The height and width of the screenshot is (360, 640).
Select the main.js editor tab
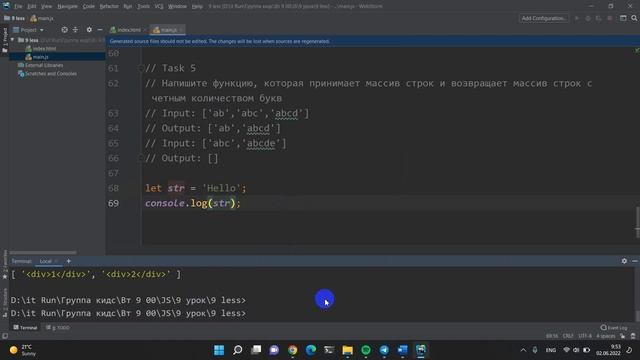168,30
